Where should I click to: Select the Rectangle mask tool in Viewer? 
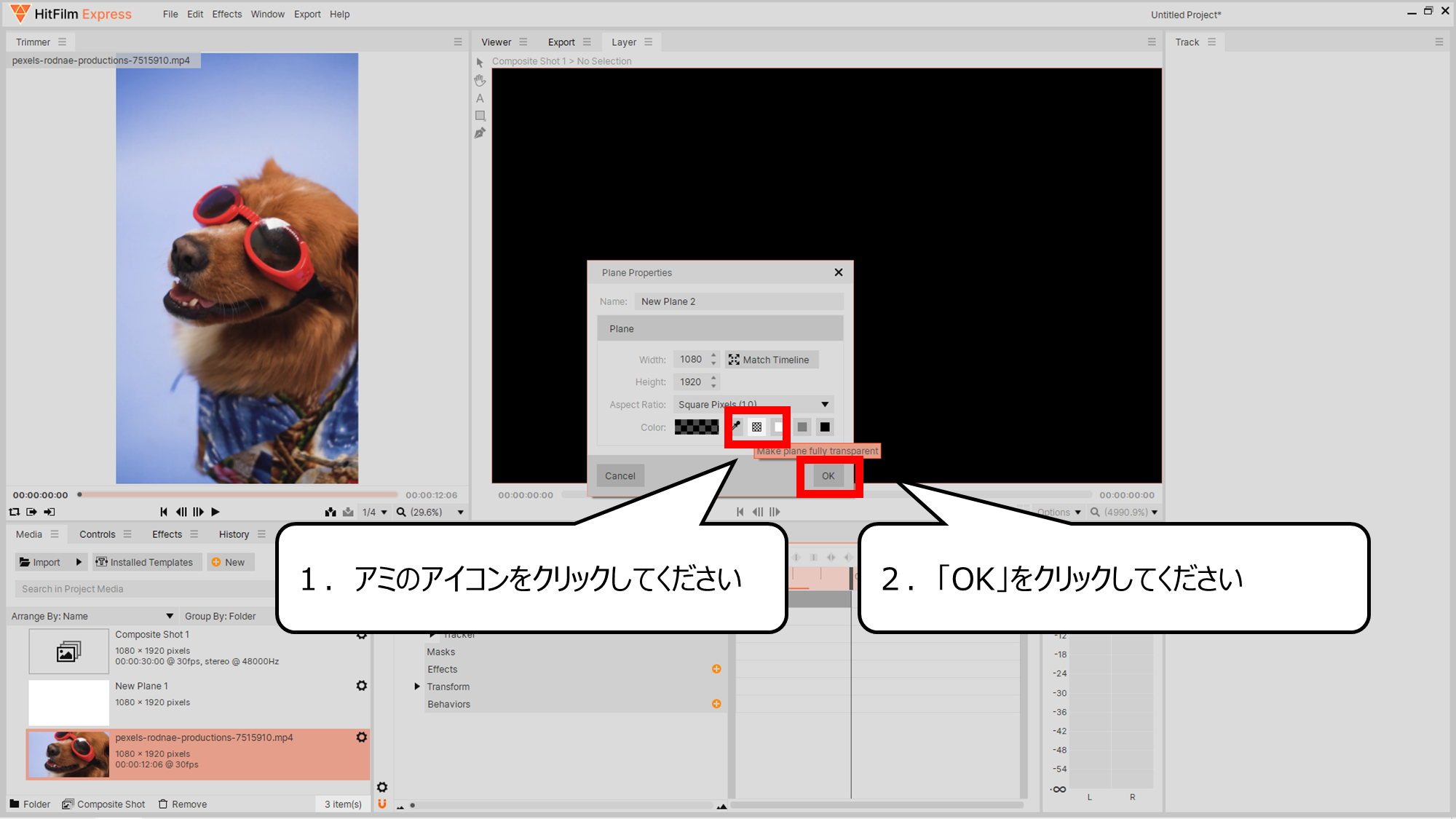(x=480, y=116)
